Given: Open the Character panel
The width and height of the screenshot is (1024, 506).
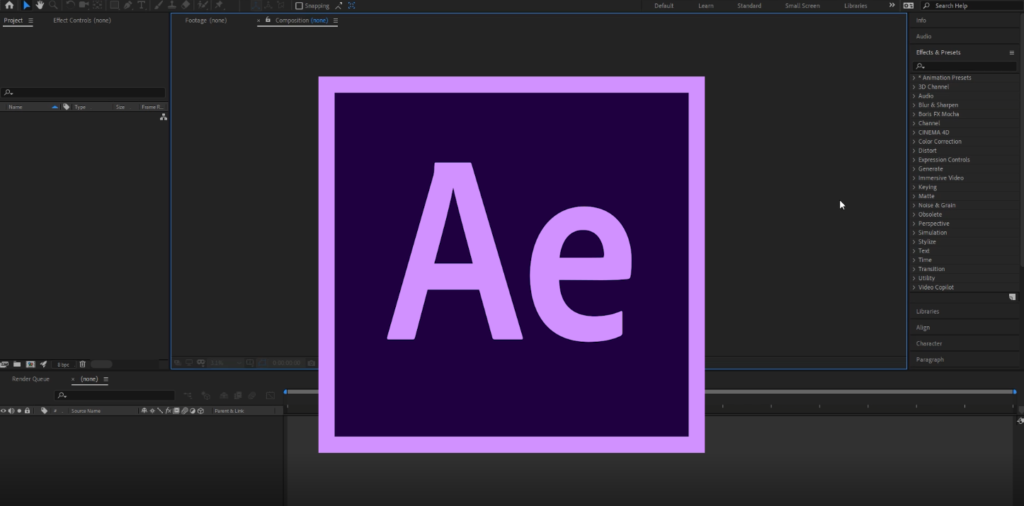Looking at the screenshot, I should (x=929, y=343).
